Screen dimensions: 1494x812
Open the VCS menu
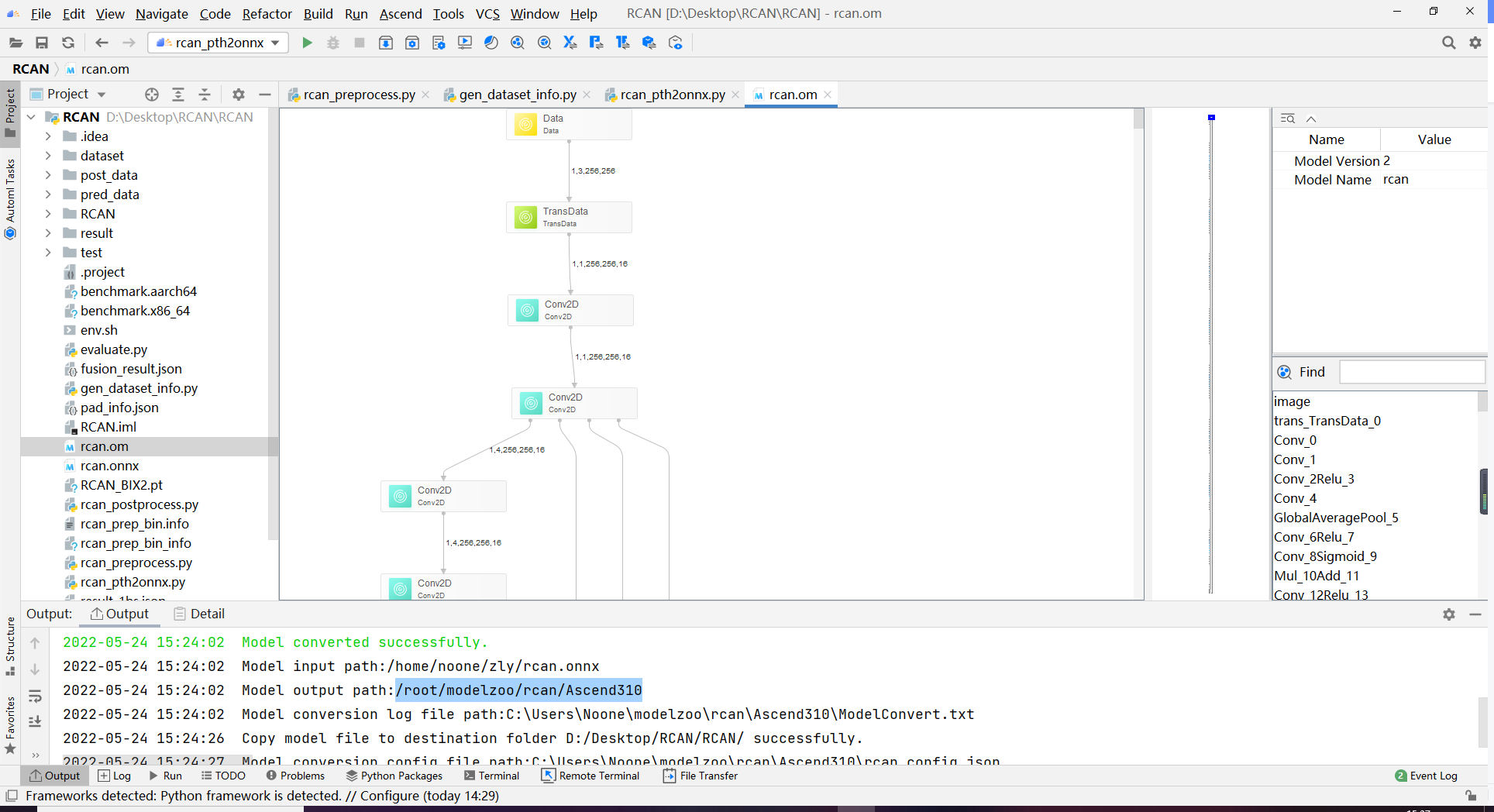tap(487, 14)
